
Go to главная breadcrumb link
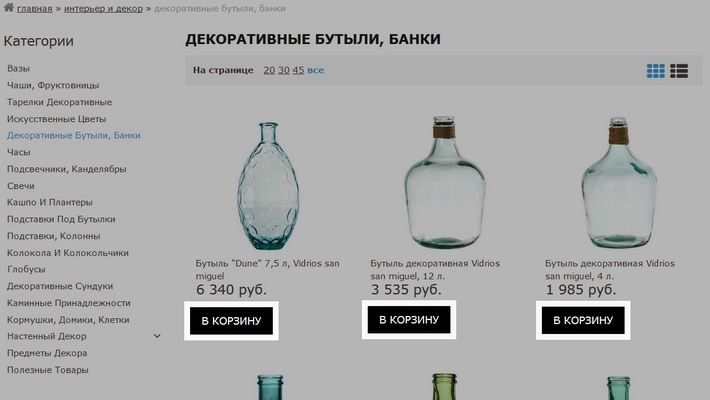[x=34, y=9]
